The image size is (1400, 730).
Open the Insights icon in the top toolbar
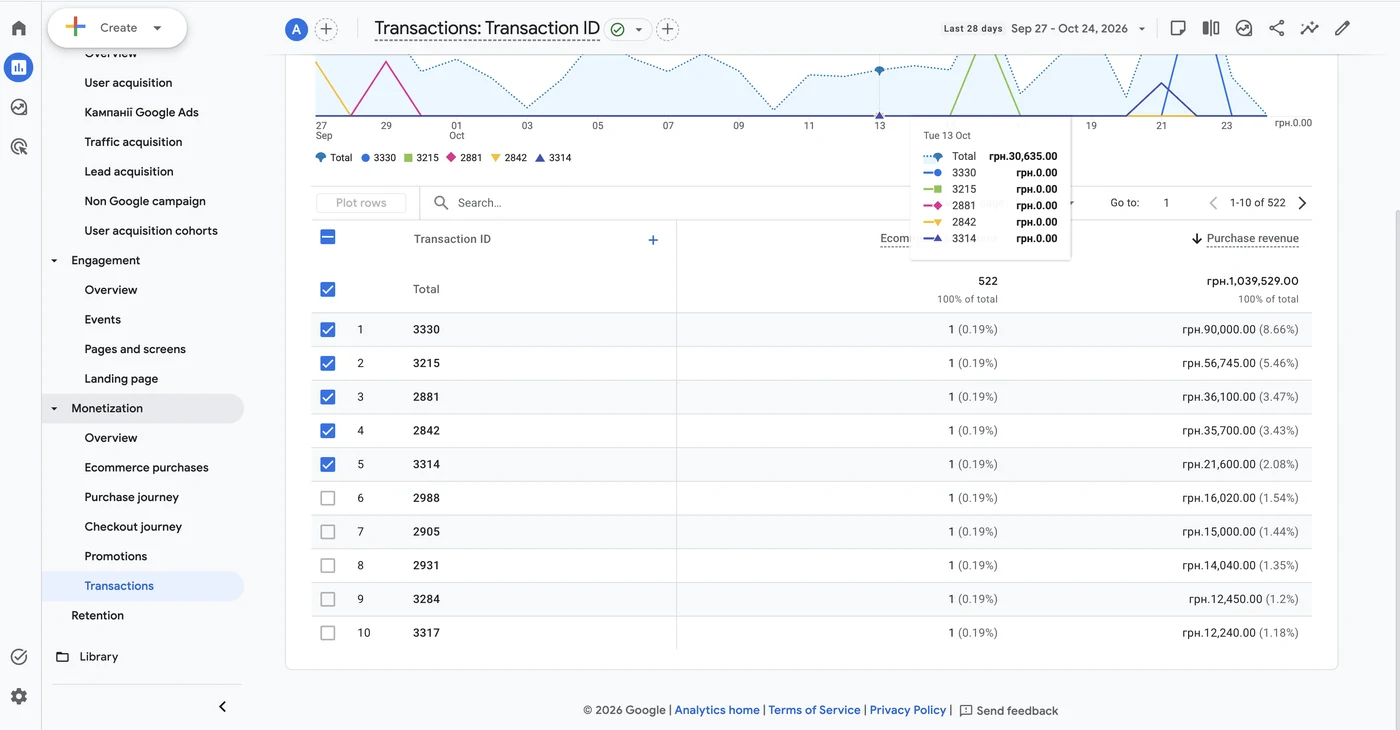(1244, 28)
